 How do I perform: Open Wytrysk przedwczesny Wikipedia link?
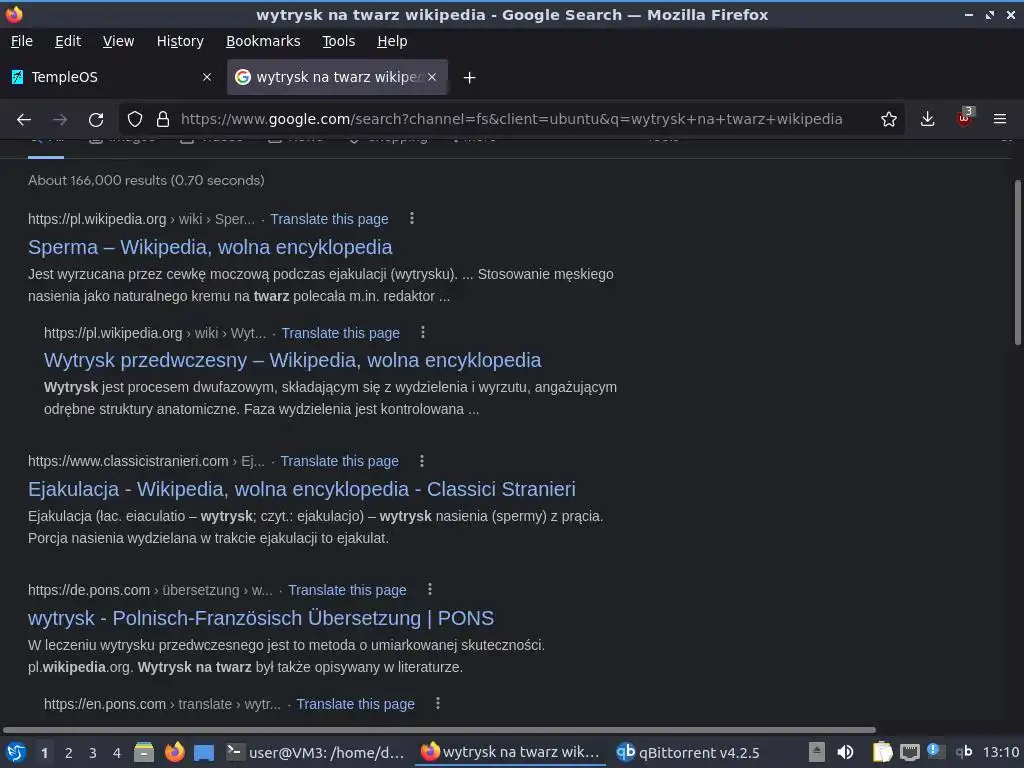point(292,360)
